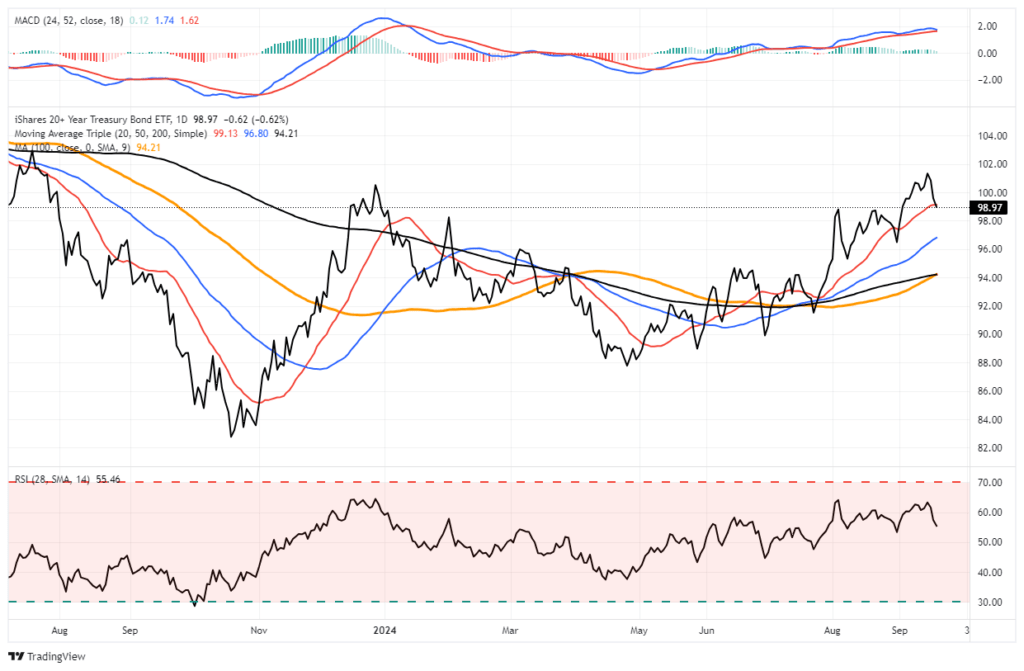Click the Nov label on time axis

[258, 632]
